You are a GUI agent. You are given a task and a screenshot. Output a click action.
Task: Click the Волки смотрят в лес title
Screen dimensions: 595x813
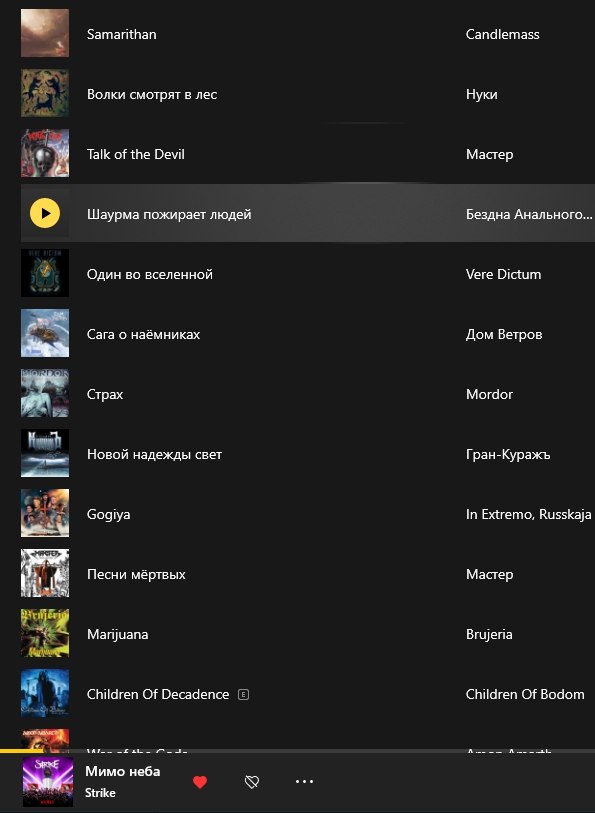pos(152,94)
